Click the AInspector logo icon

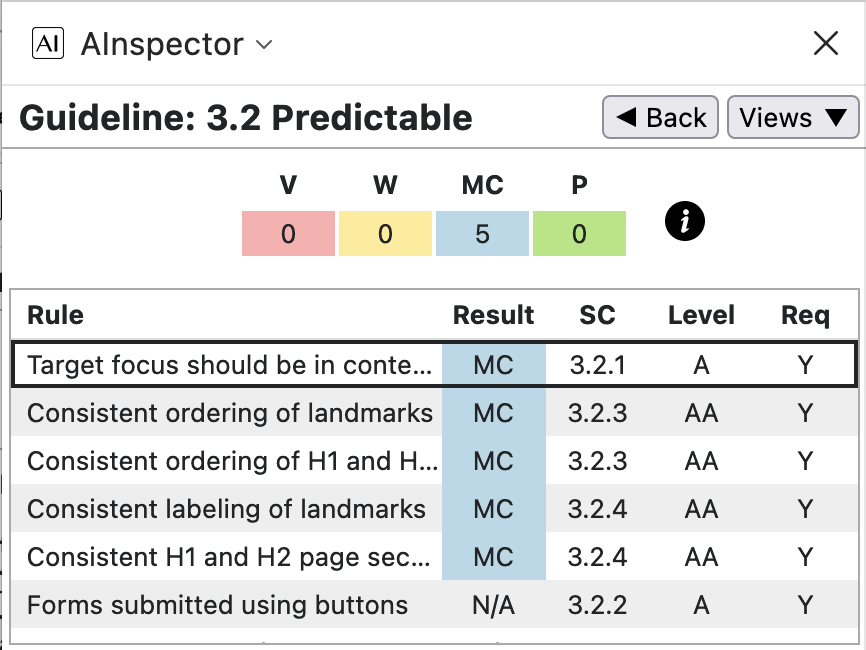pos(48,43)
